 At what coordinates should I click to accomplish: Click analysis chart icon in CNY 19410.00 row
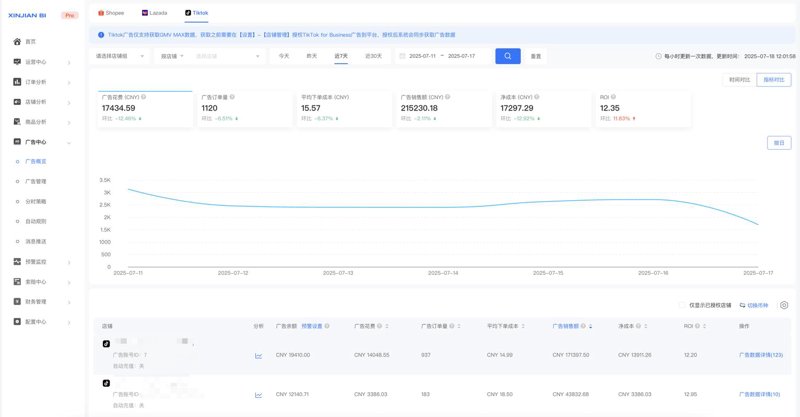(x=258, y=356)
